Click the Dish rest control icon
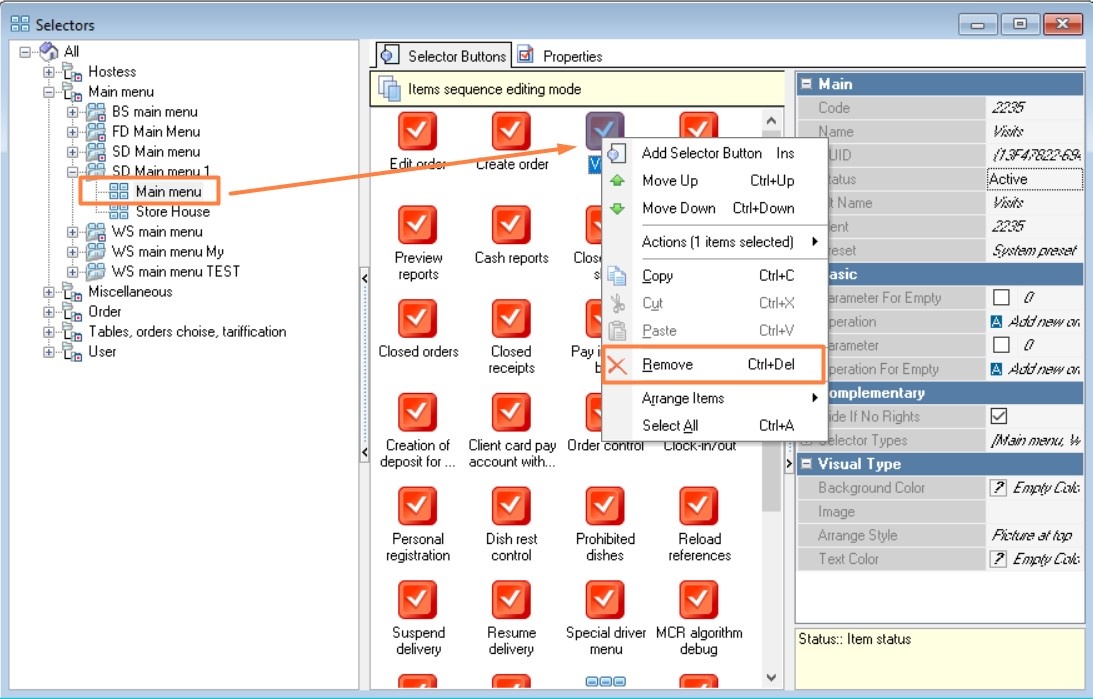Image resolution: width=1093 pixels, height=699 pixels. [x=511, y=507]
